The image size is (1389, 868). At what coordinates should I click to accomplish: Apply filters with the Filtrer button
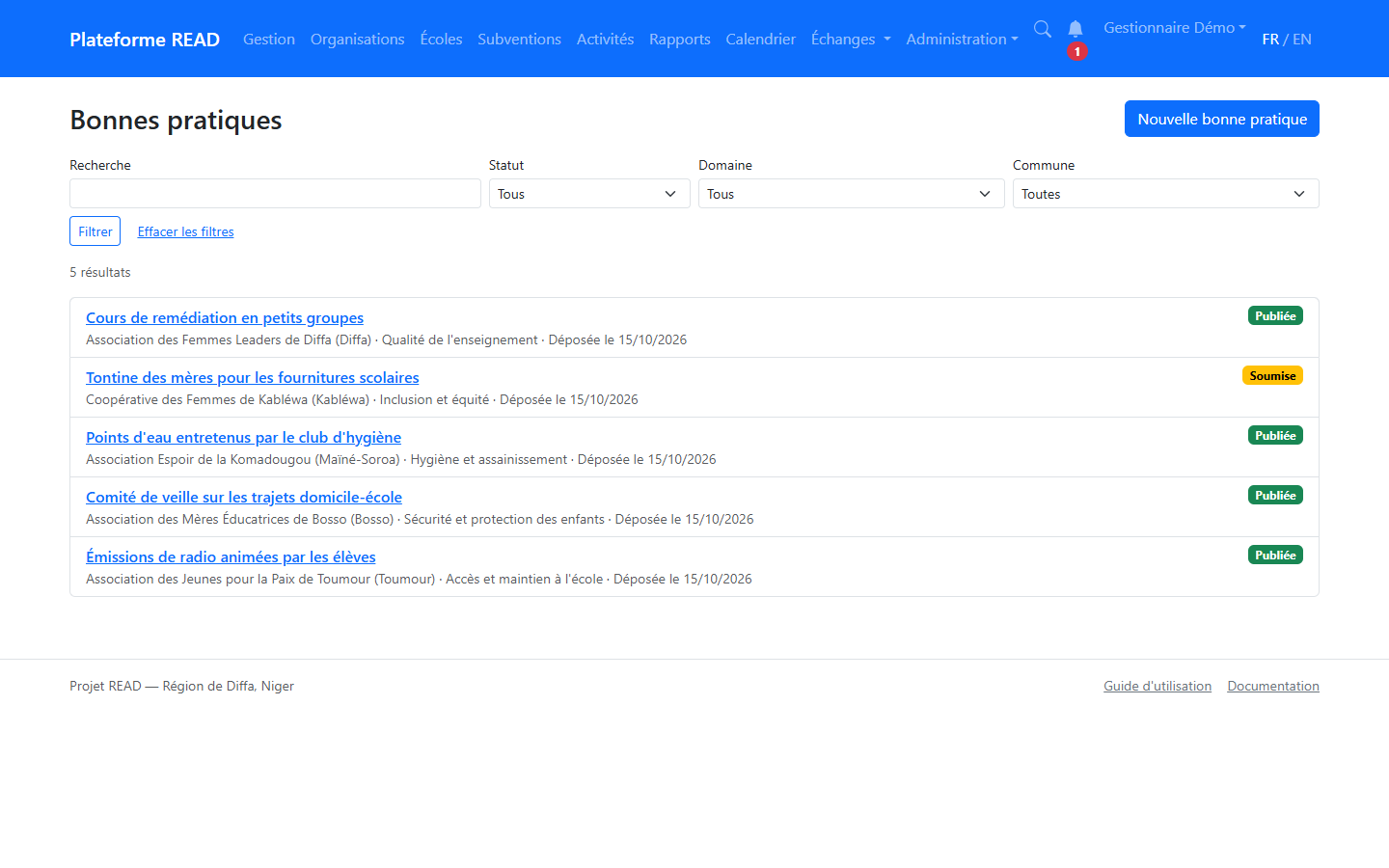(95, 231)
